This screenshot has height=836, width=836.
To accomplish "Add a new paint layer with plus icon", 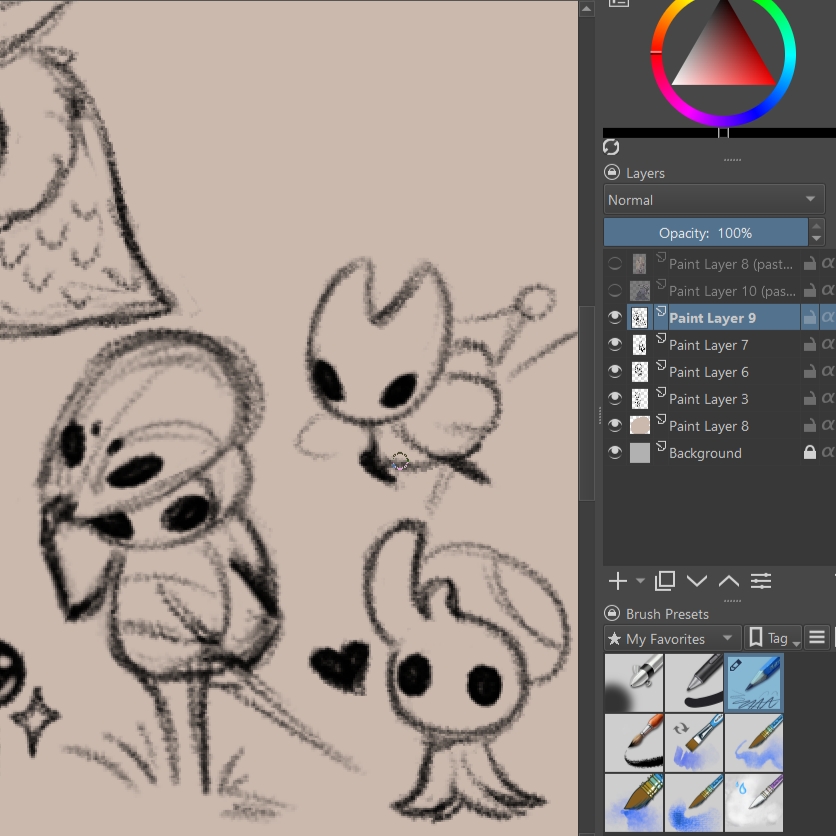I will (x=617, y=581).
